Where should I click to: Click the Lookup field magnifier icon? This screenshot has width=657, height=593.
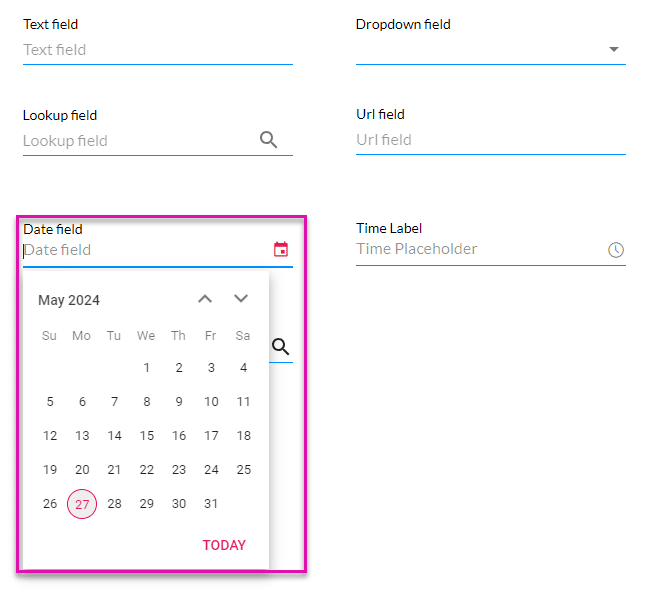[x=268, y=140]
